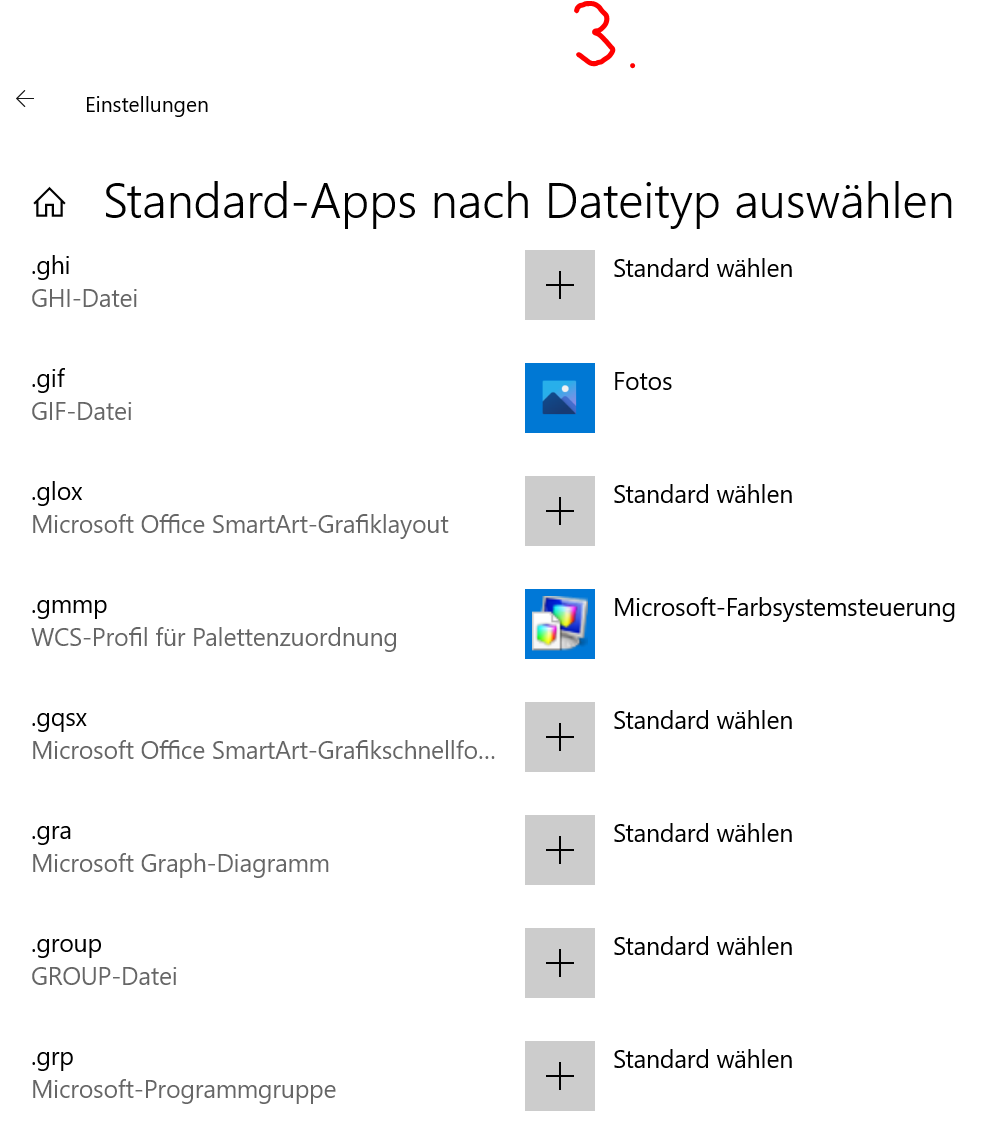The height and width of the screenshot is (1126, 1005).
Task: Choose 'Standard wählen' for the .group file type
Action: [703, 946]
